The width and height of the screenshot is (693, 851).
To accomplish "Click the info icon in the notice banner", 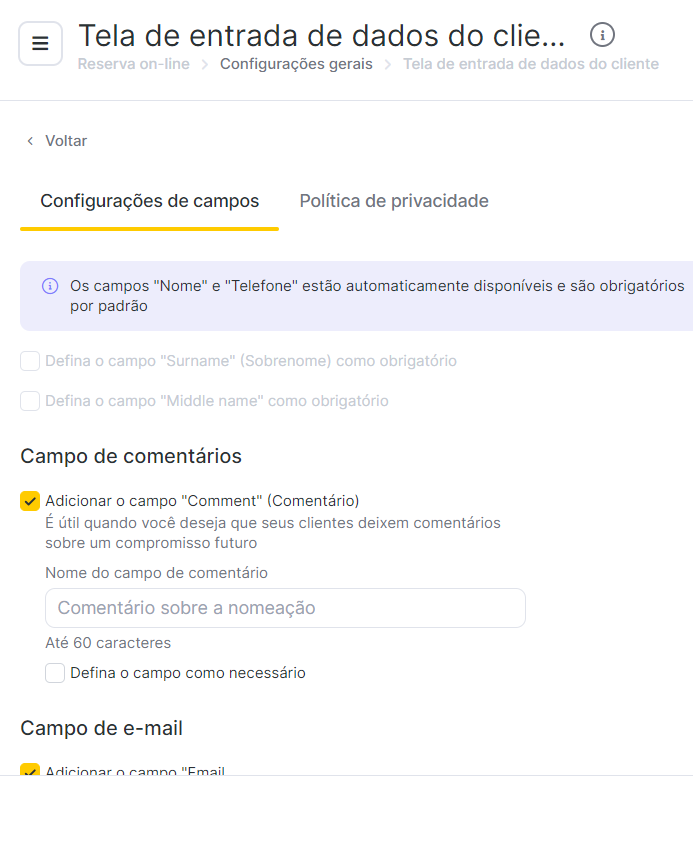I will [x=50, y=286].
